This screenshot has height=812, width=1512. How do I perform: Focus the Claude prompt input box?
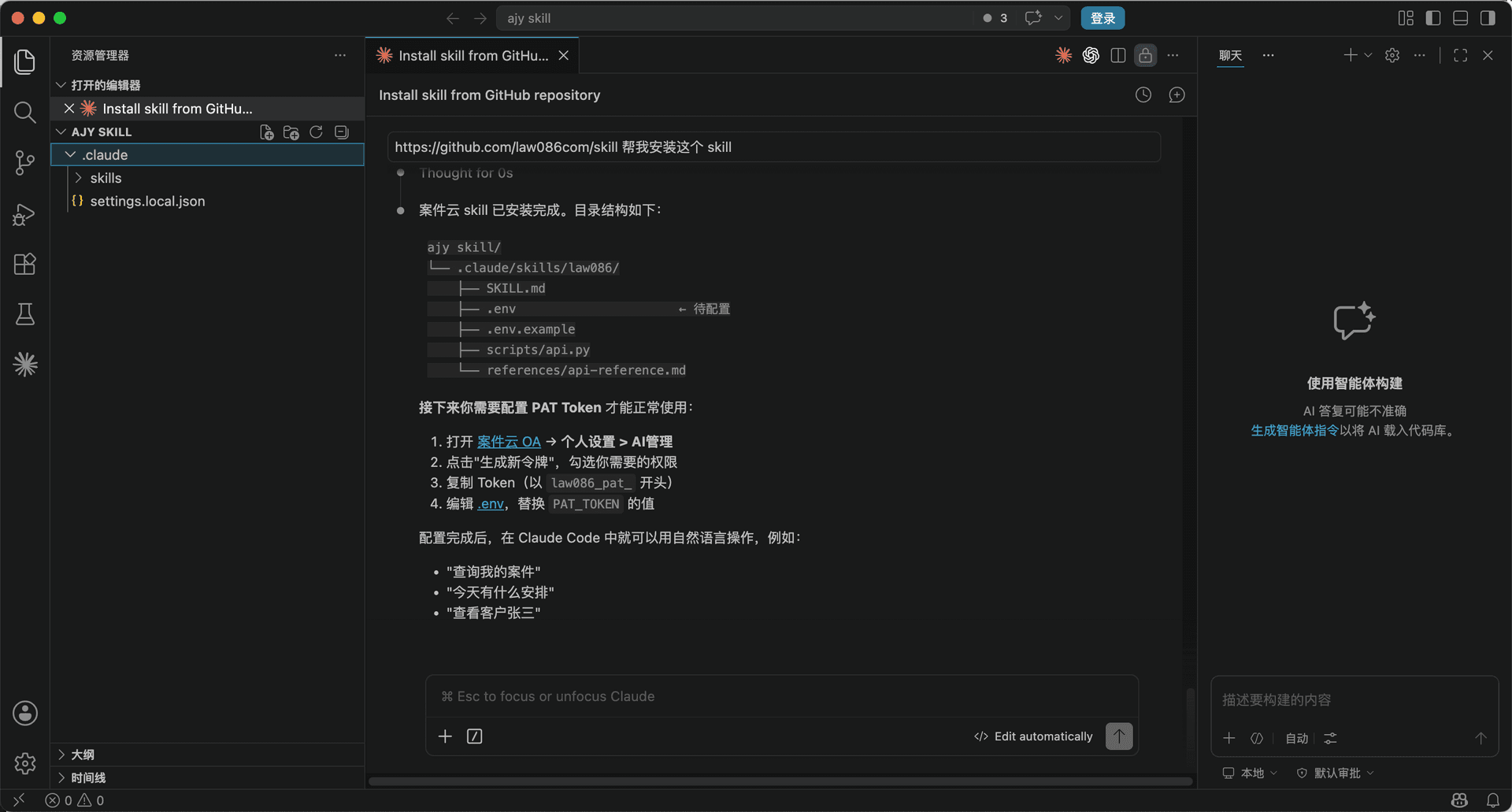coord(782,696)
